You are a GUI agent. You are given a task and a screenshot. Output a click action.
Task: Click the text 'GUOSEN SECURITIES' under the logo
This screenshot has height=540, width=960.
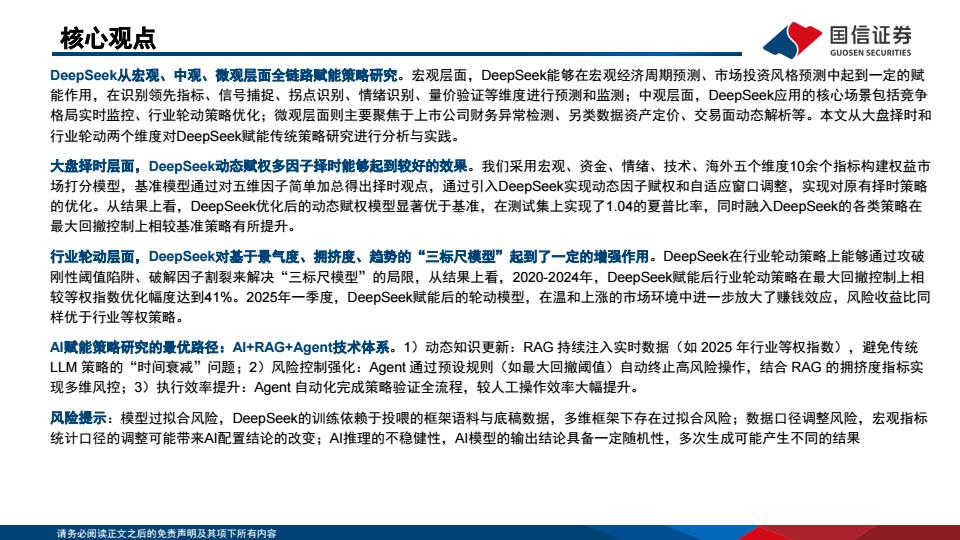(x=871, y=53)
